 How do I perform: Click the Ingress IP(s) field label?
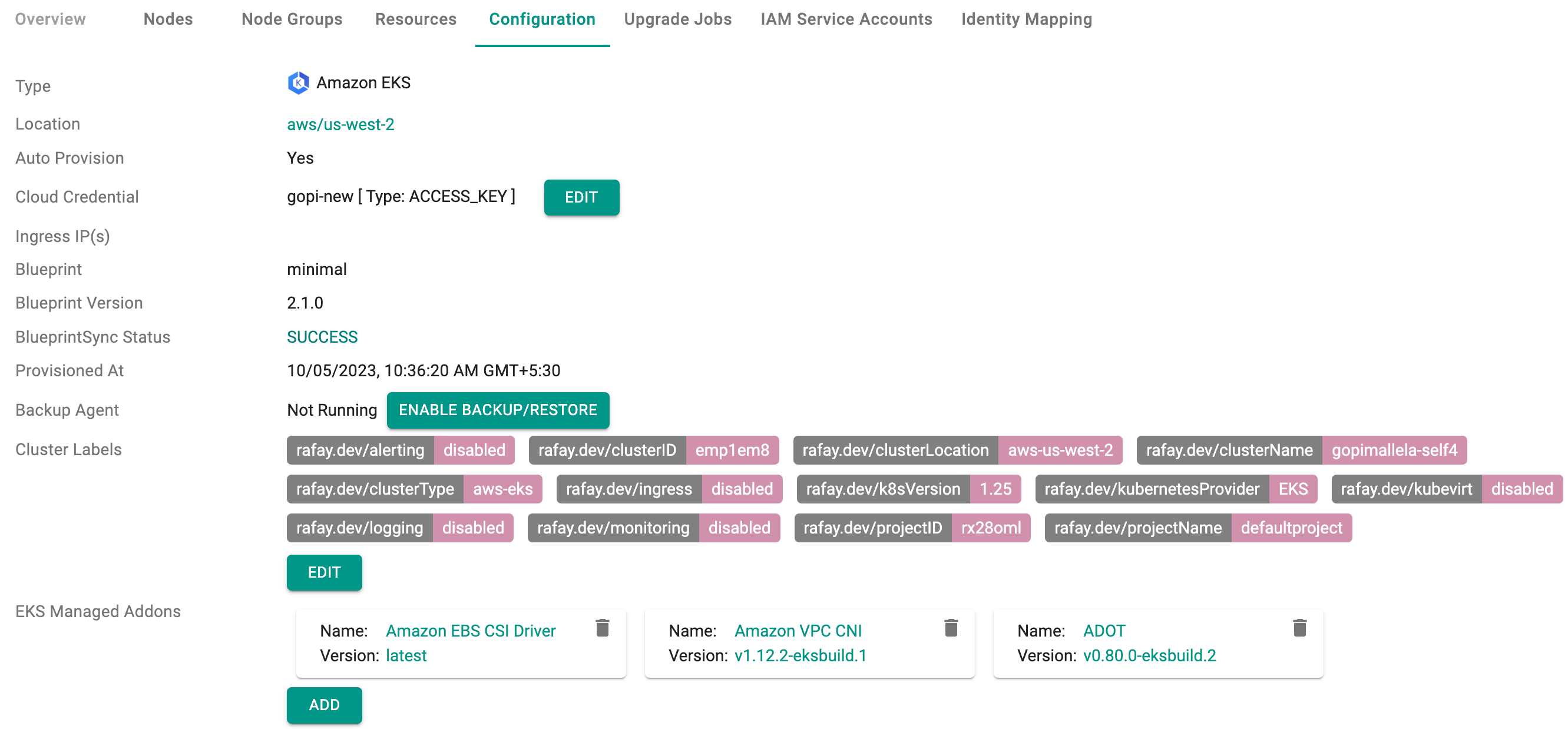tap(62, 236)
